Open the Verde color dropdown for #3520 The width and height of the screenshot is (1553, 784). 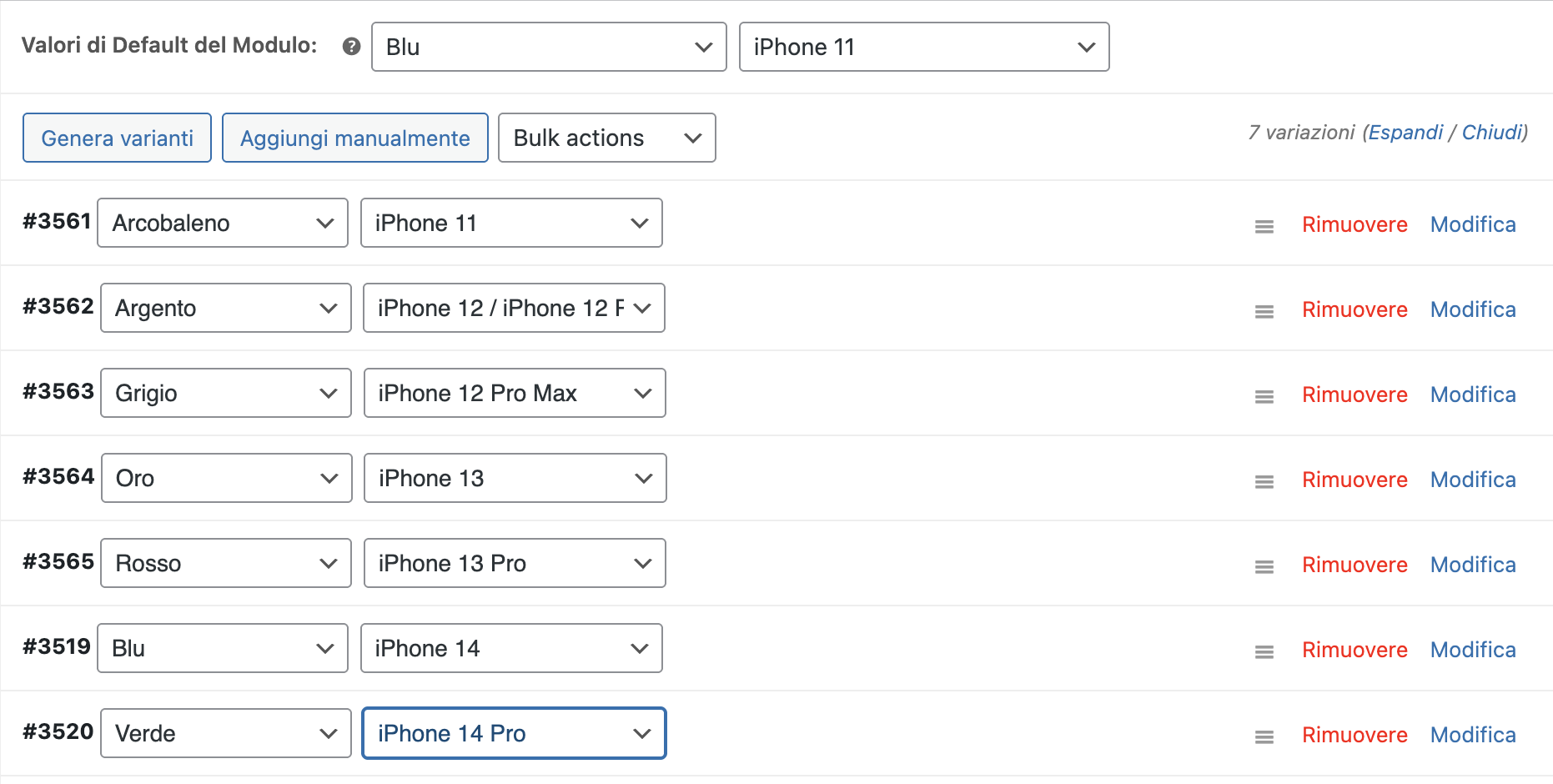click(x=226, y=733)
